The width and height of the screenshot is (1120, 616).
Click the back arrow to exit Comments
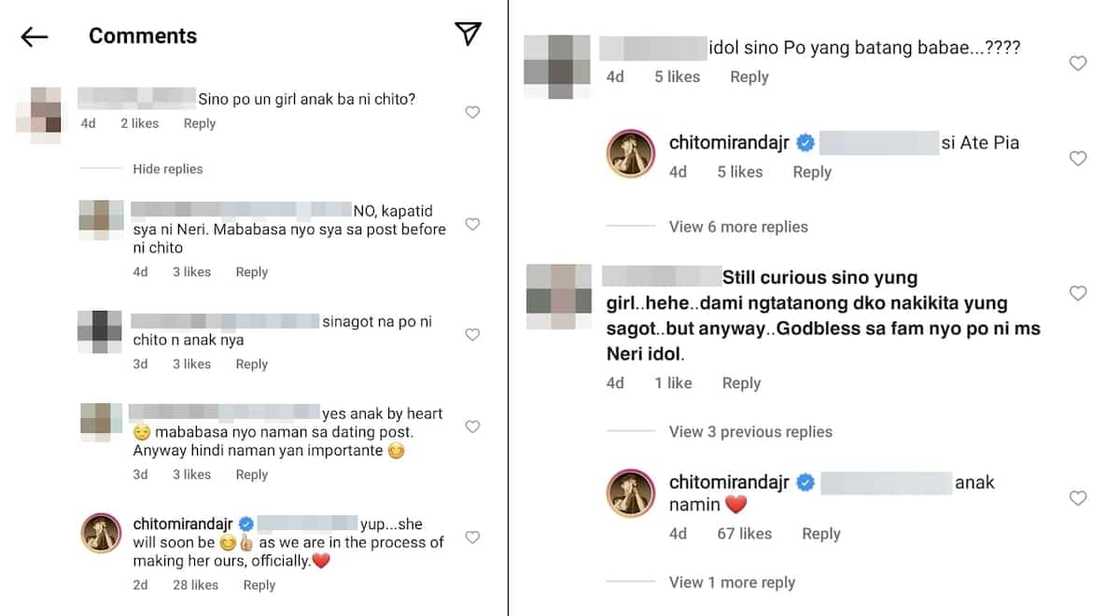pyautogui.click(x=33, y=36)
